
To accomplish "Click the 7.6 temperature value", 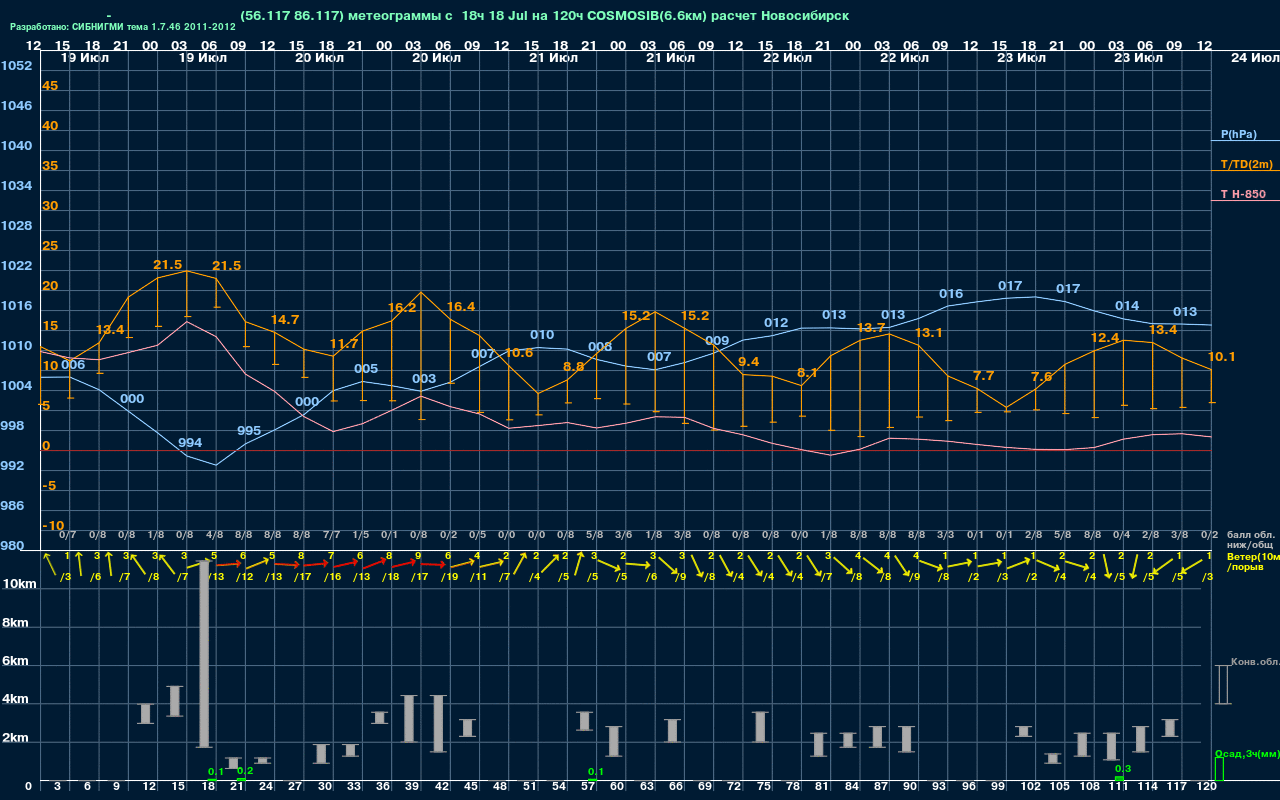I will pyautogui.click(x=1042, y=377).
